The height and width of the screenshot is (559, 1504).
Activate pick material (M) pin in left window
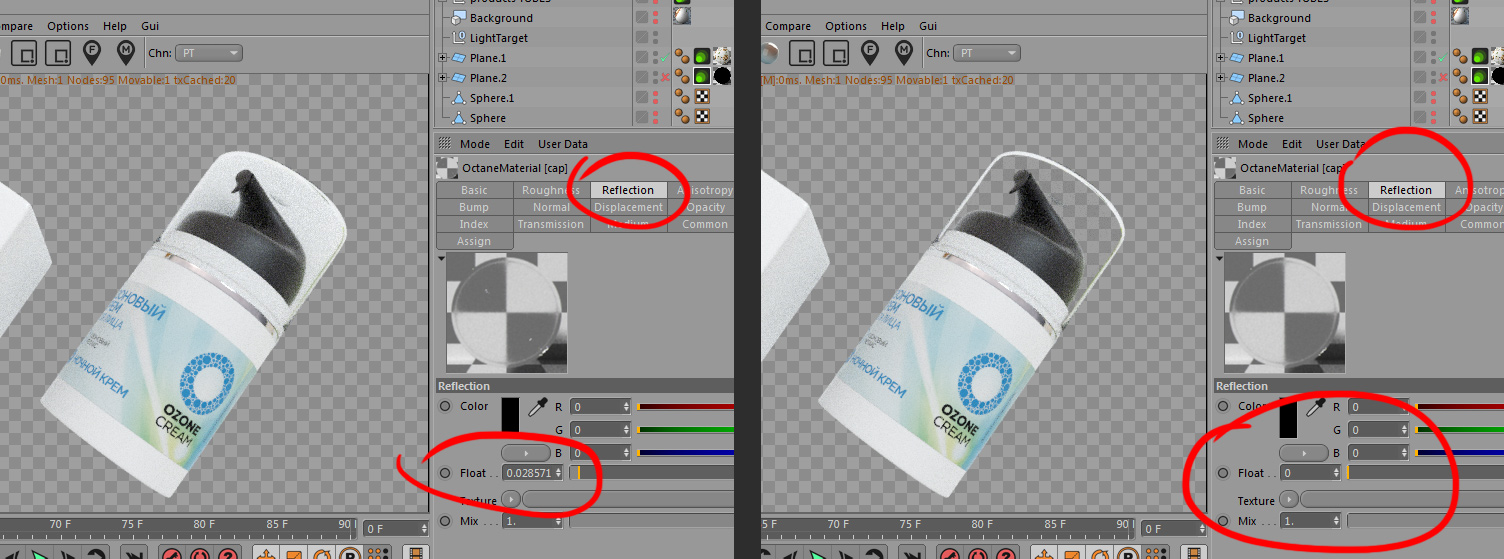pyautogui.click(x=125, y=51)
